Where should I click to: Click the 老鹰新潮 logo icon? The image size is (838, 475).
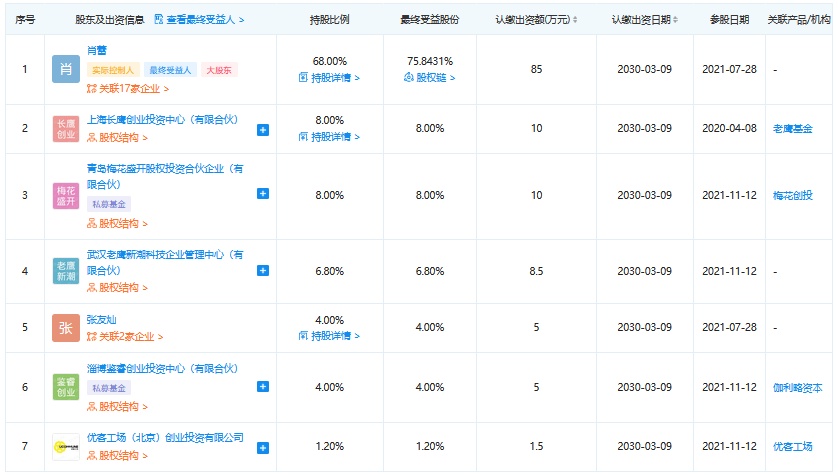point(66,271)
